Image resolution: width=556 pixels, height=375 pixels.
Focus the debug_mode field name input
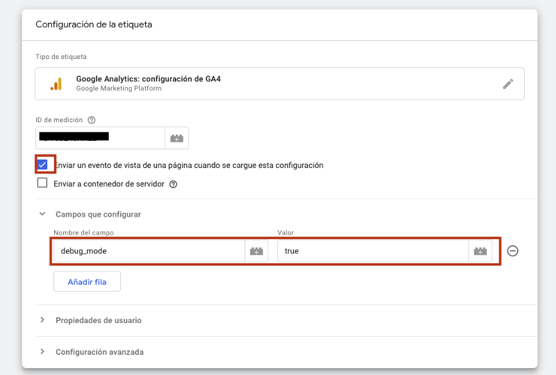[149, 251]
